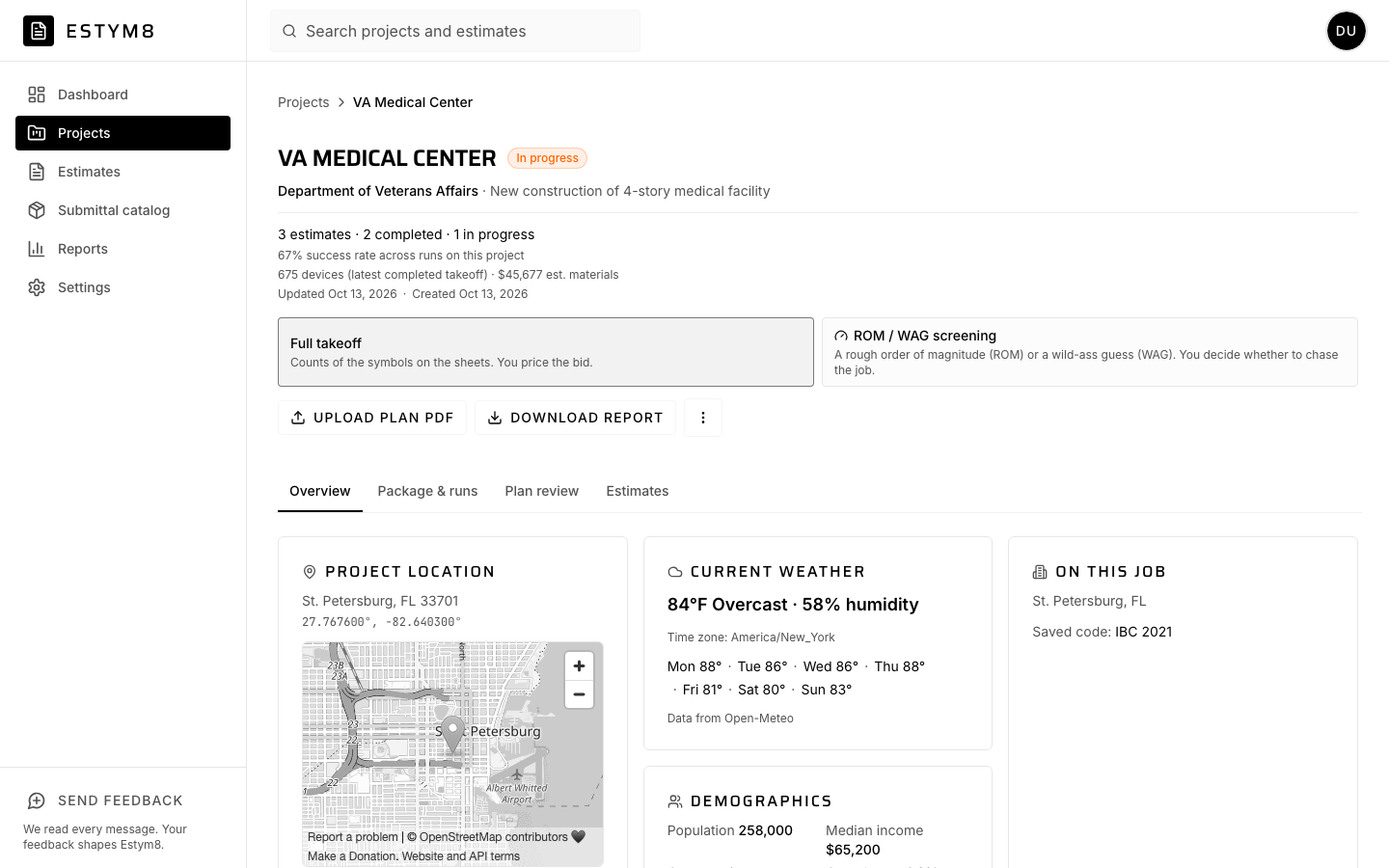
Task: Click the Demographics people icon
Action: (x=675, y=801)
